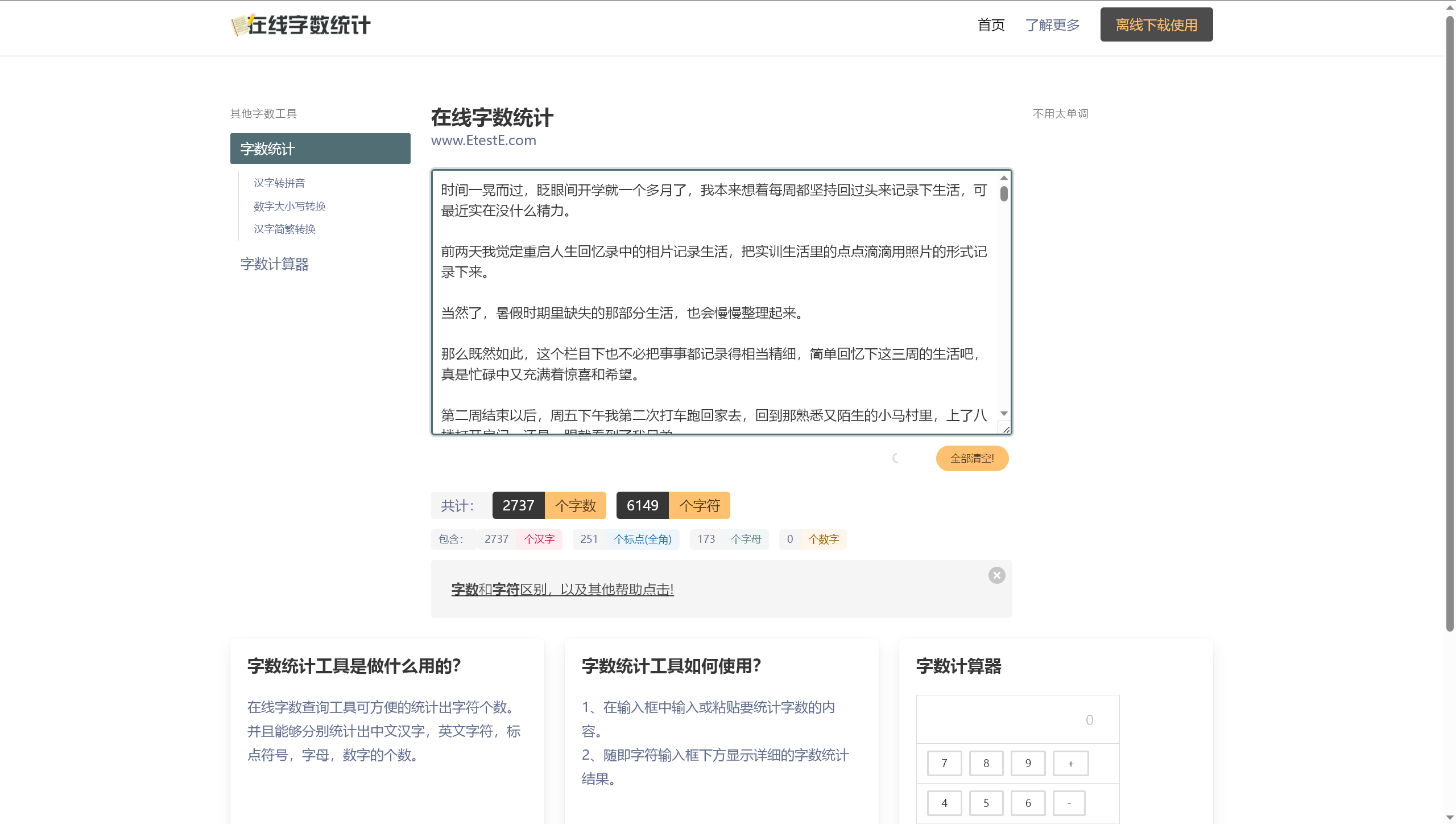Click the textarea scroll-down arrow
Image resolution: width=1456 pixels, height=824 pixels.
pos(1004,414)
